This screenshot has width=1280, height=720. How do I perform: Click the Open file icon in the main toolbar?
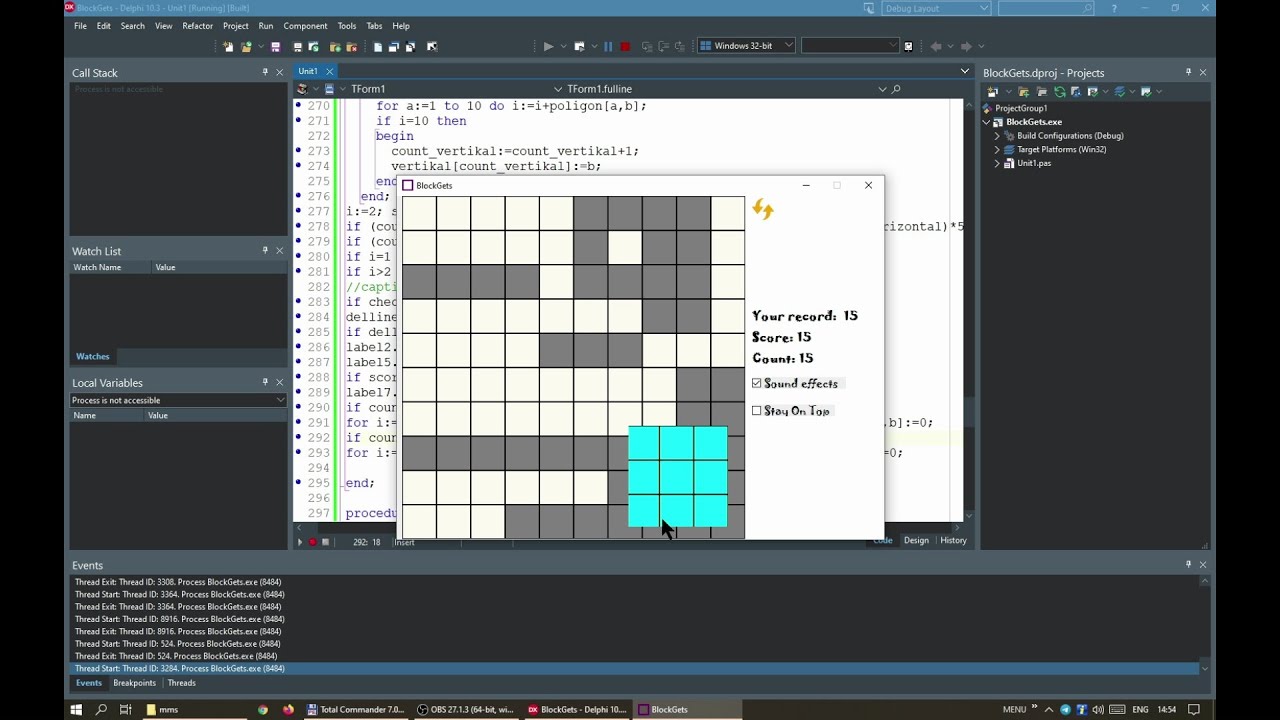(x=247, y=46)
